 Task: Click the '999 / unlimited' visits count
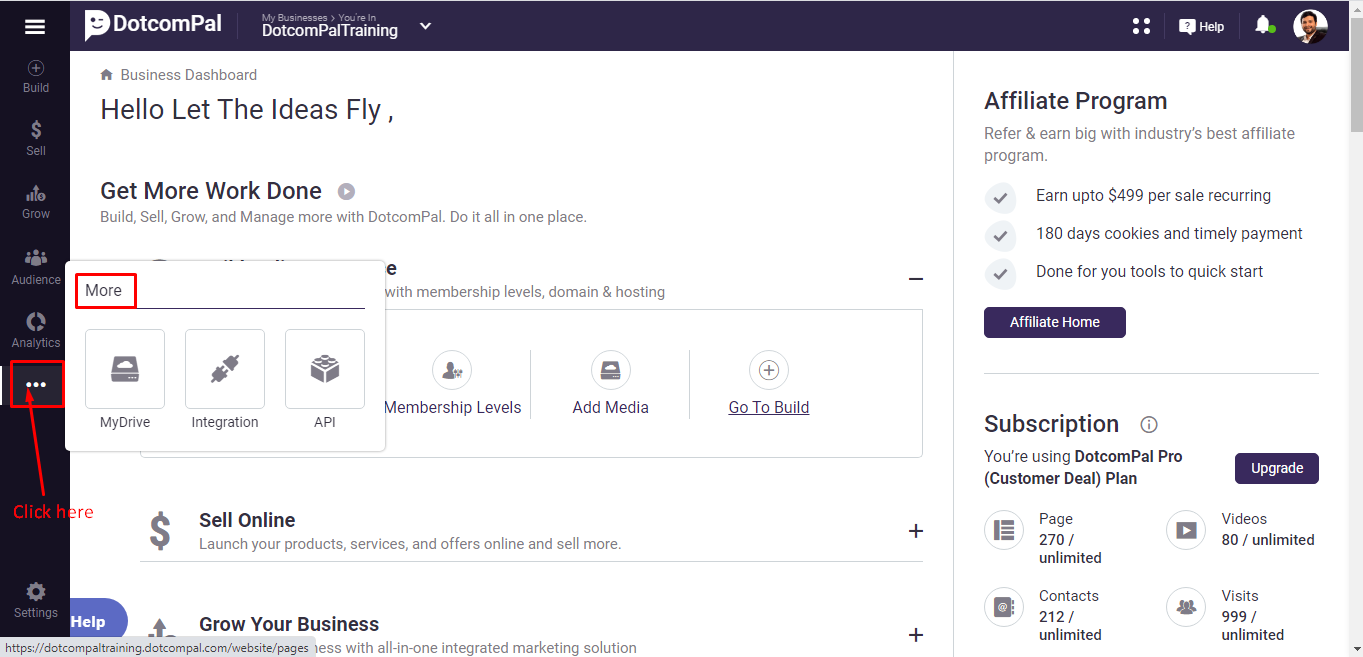coord(1253,626)
